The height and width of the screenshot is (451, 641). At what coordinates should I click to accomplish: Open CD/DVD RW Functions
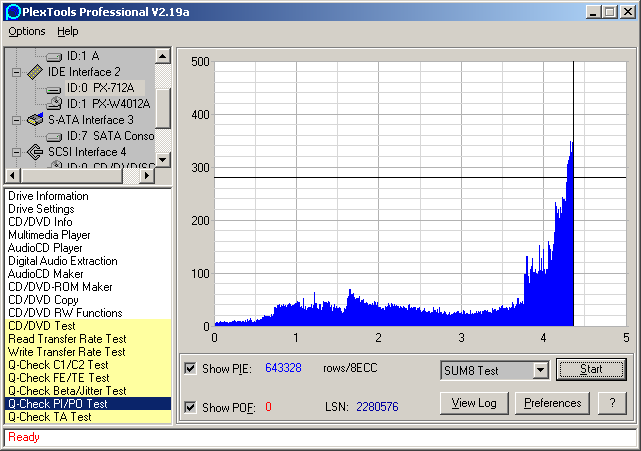pyautogui.click(x=88, y=313)
